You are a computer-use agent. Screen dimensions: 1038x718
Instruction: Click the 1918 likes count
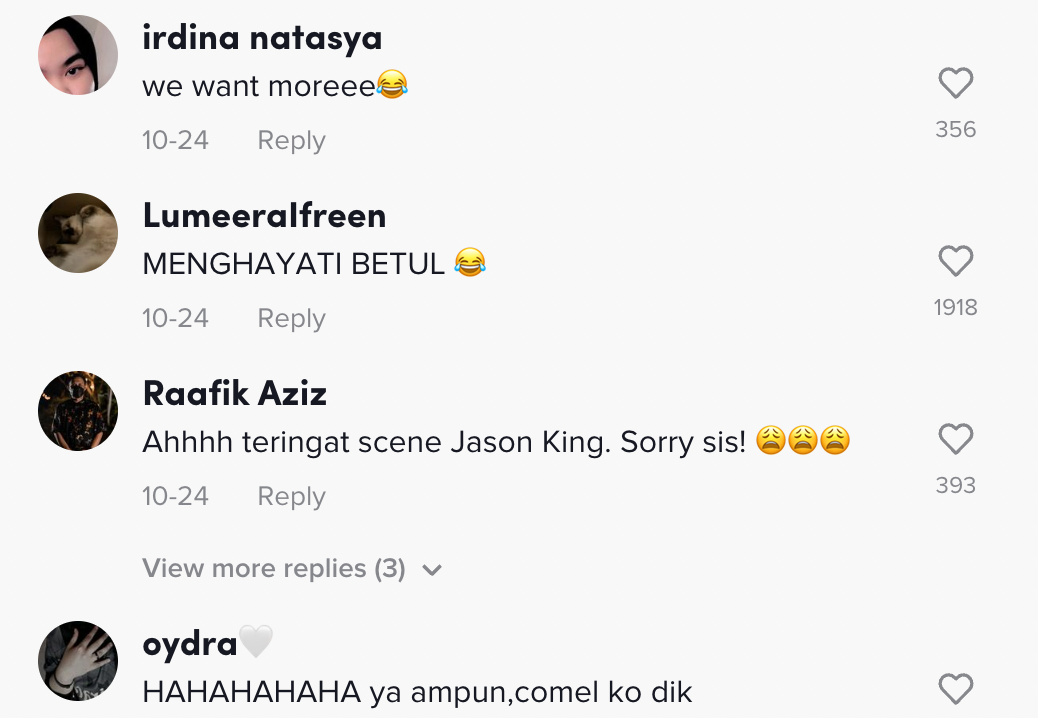point(955,307)
